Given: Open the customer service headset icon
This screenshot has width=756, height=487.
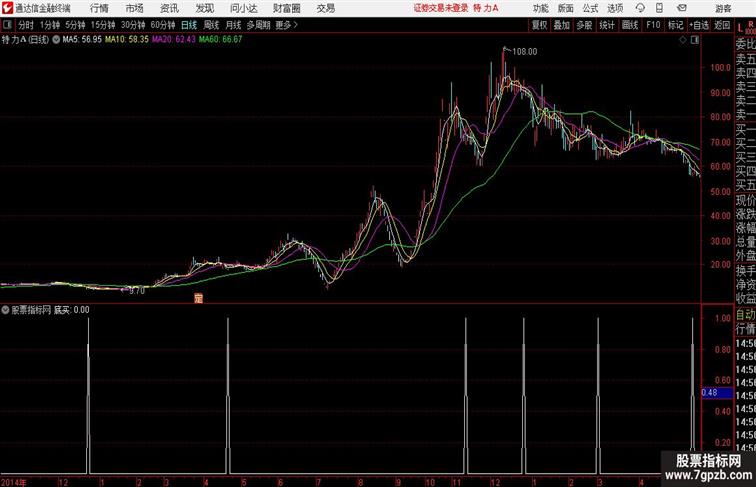Looking at the screenshot, I should [x=640, y=8].
